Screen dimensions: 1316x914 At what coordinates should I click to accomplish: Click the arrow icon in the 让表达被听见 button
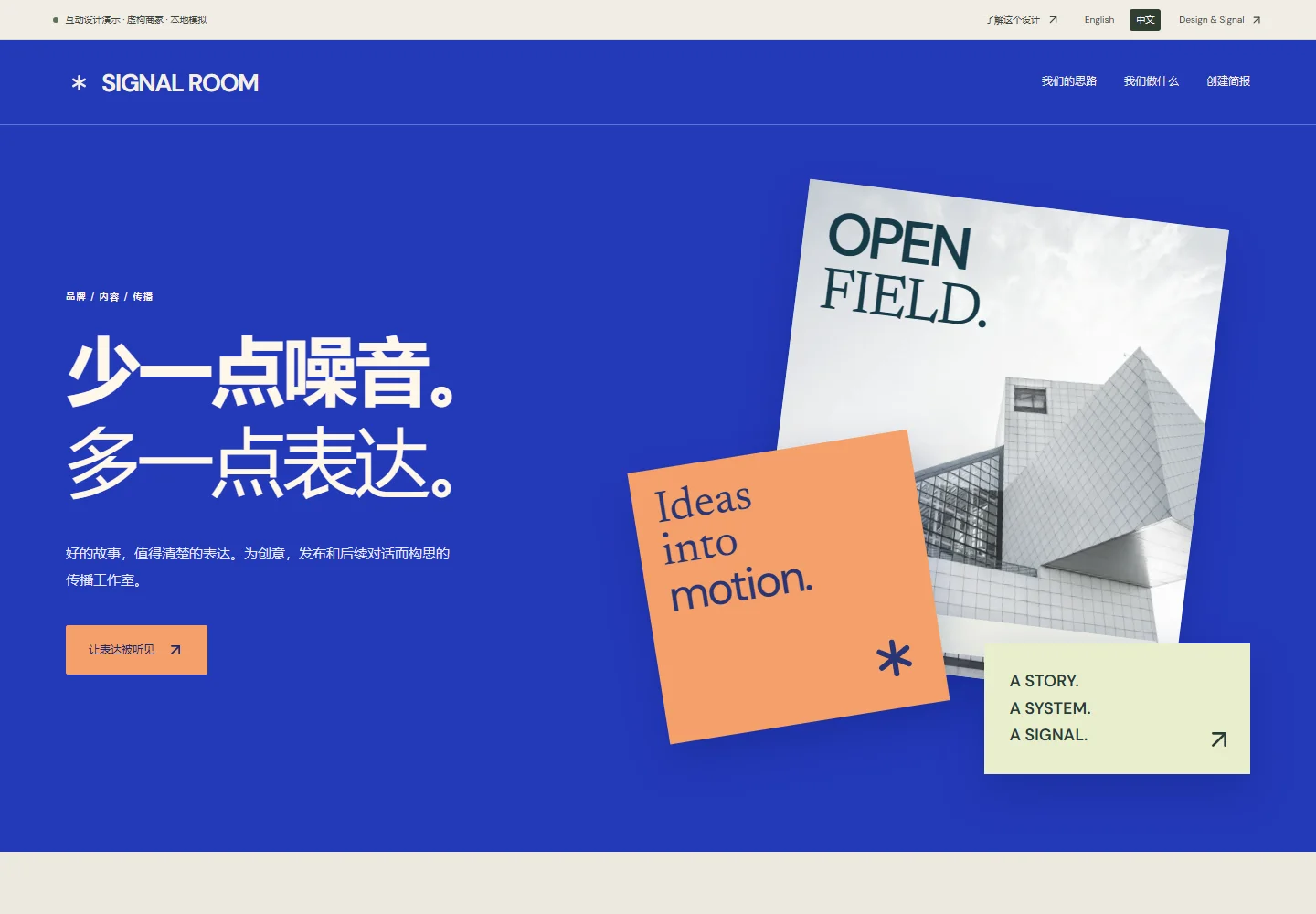[x=175, y=650]
